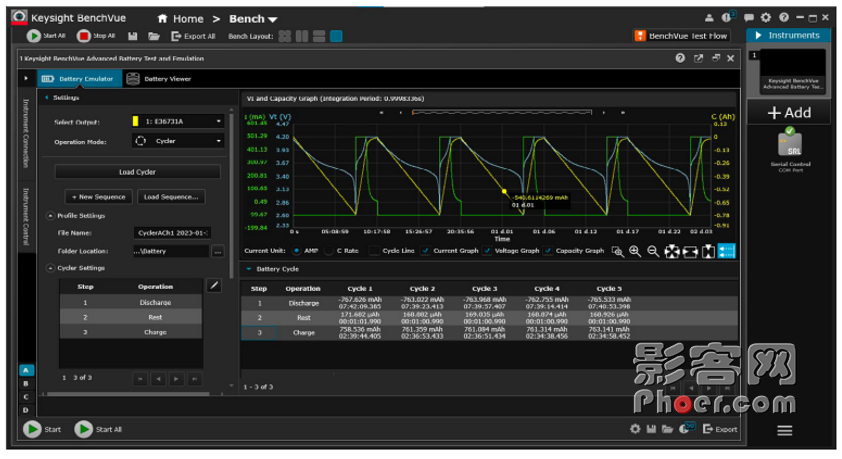Click the bottom Start button
This screenshot has height=459, width=842.
tap(42, 429)
